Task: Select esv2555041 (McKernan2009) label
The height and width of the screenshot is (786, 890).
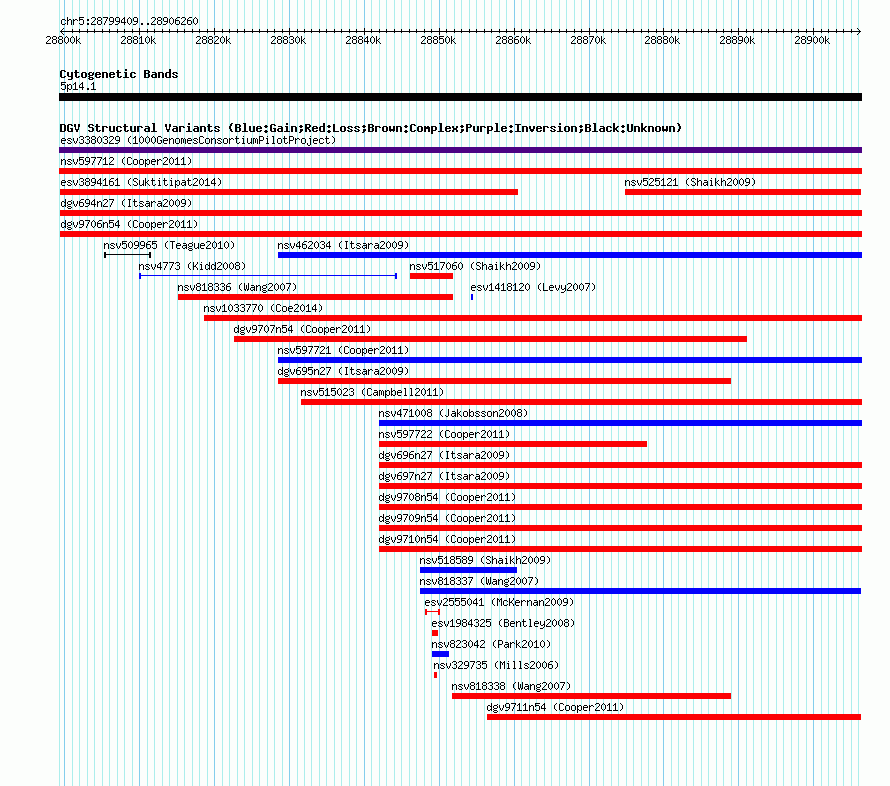Action: coord(499,602)
